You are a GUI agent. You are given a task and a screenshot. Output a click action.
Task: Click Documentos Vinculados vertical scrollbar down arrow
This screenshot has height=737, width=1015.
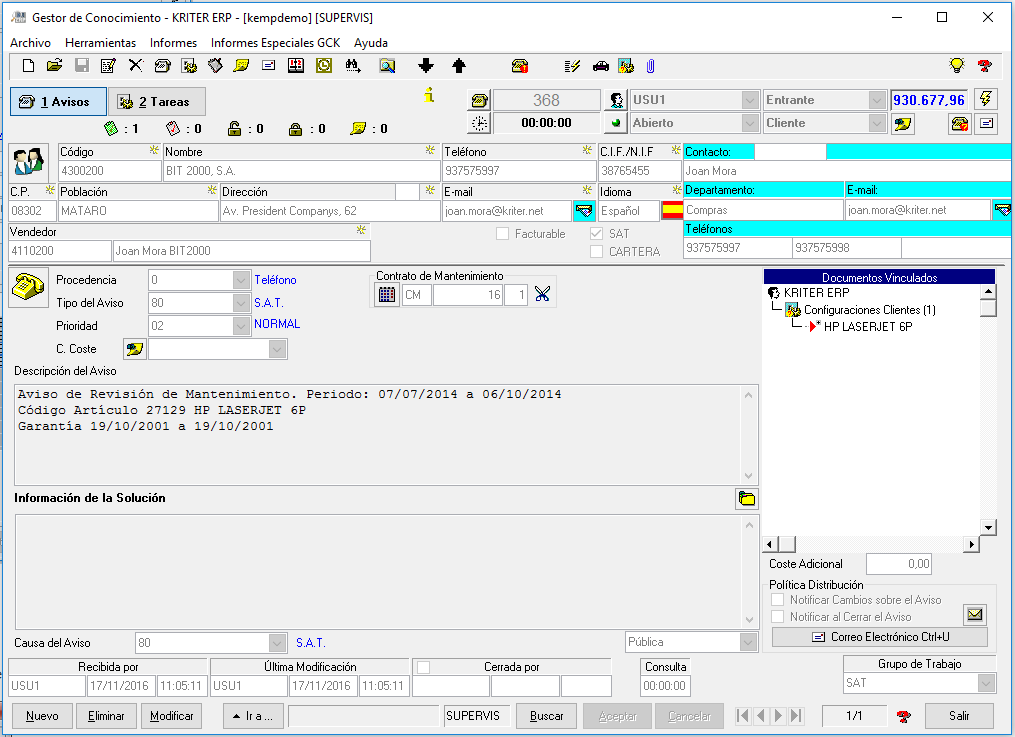pyautogui.click(x=988, y=527)
